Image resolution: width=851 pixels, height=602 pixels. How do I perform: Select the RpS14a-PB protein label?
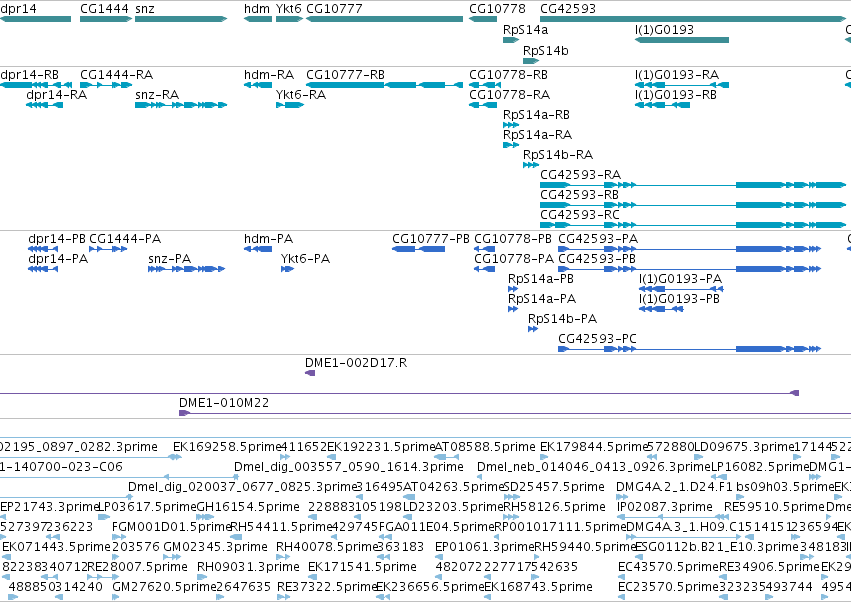(x=541, y=279)
